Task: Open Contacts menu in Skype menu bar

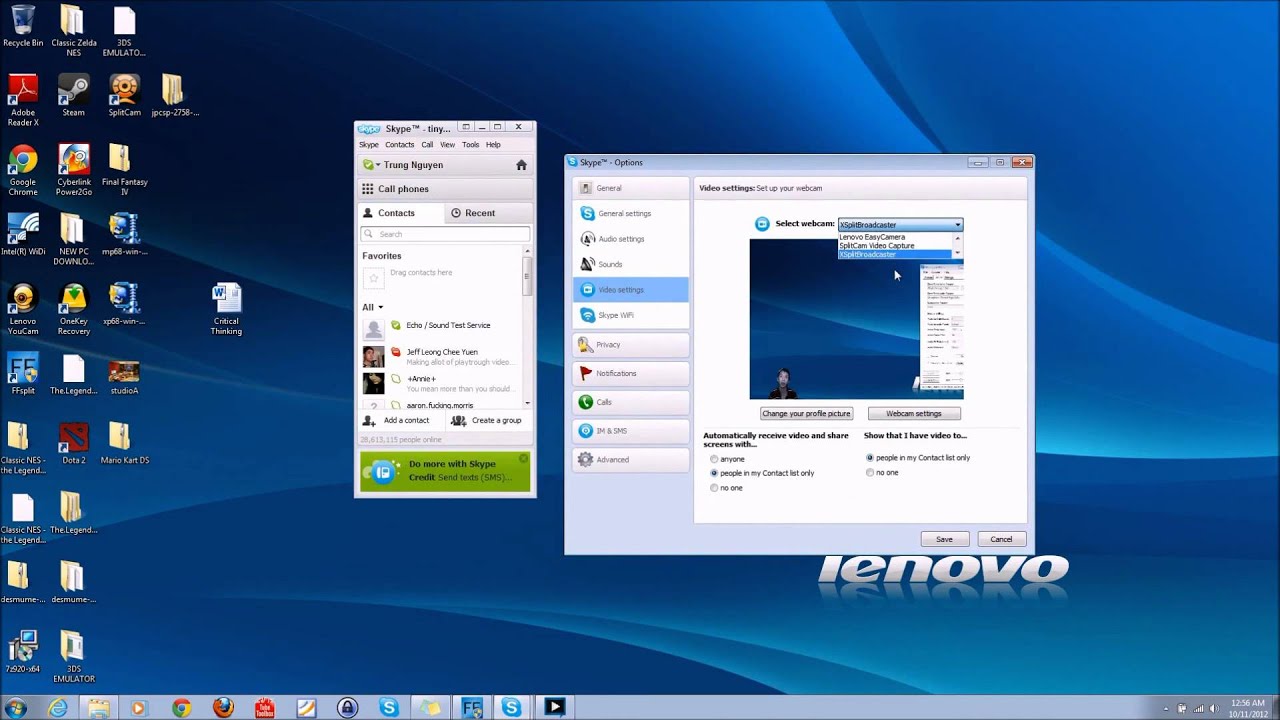Action: 400,145
